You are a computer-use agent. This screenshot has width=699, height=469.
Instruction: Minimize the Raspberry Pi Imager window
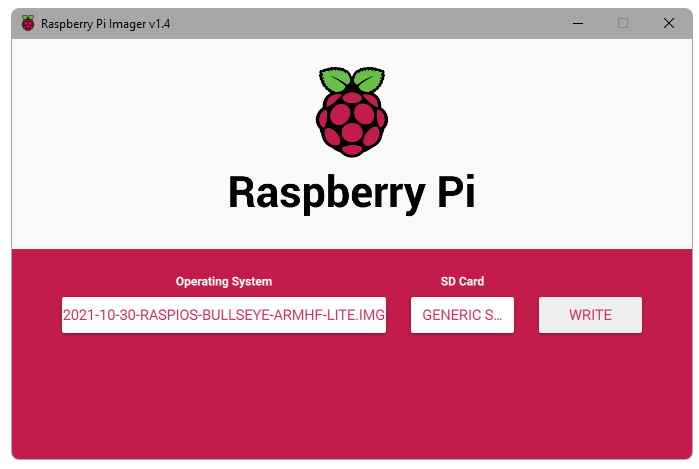(578, 23)
